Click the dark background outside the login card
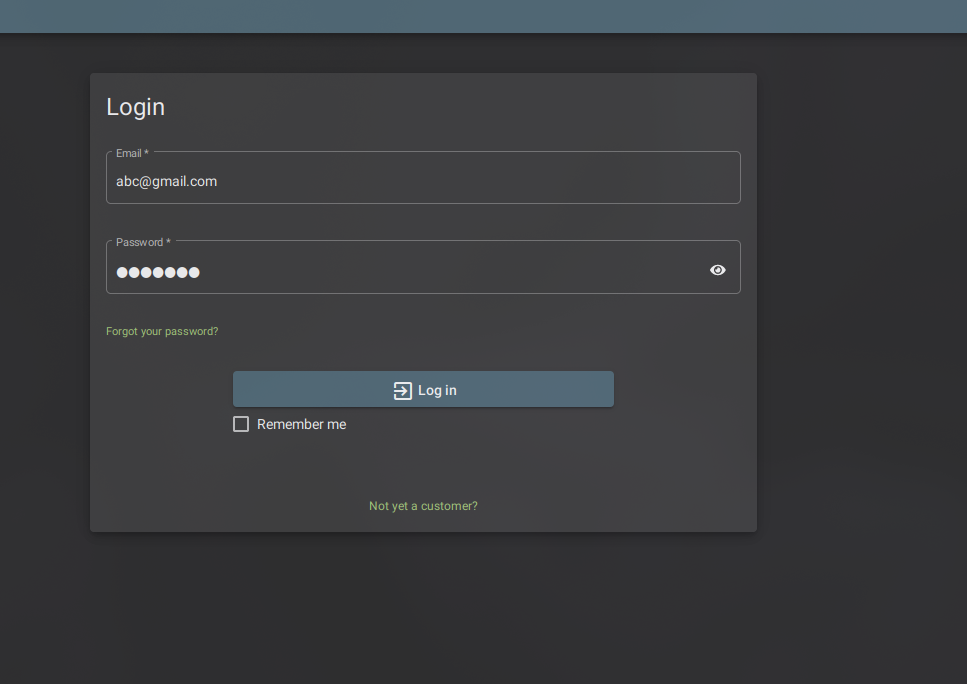The image size is (967, 684). [x=860, y=400]
